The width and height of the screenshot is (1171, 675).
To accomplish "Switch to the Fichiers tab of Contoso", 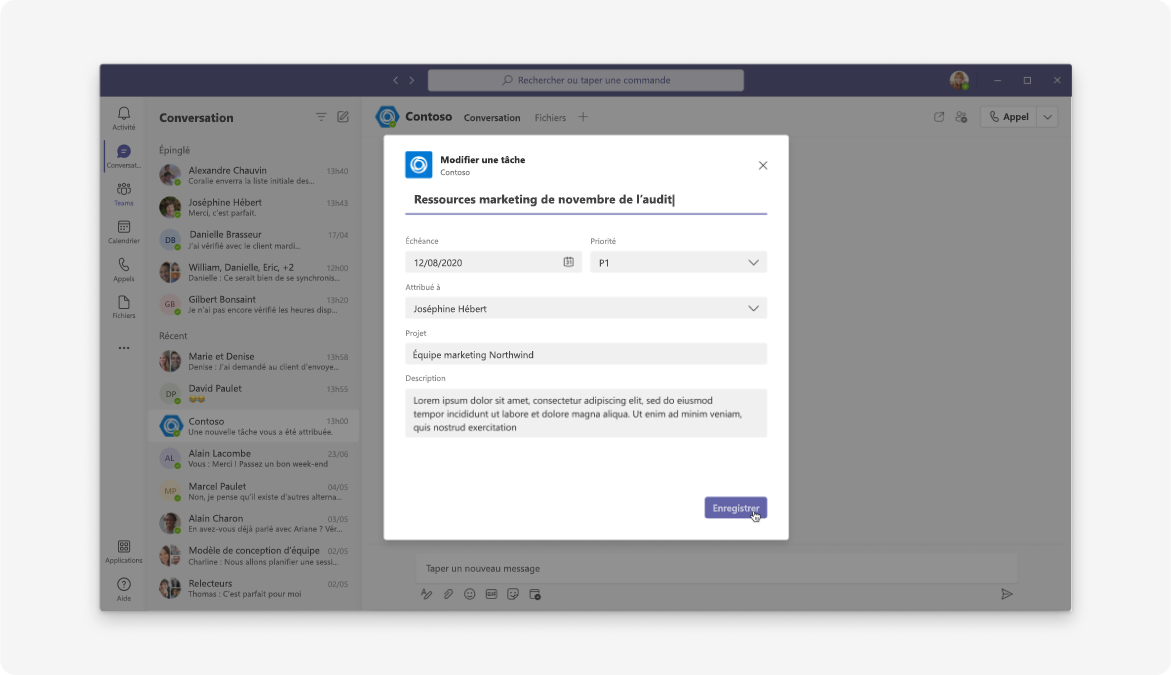I will [x=550, y=118].
